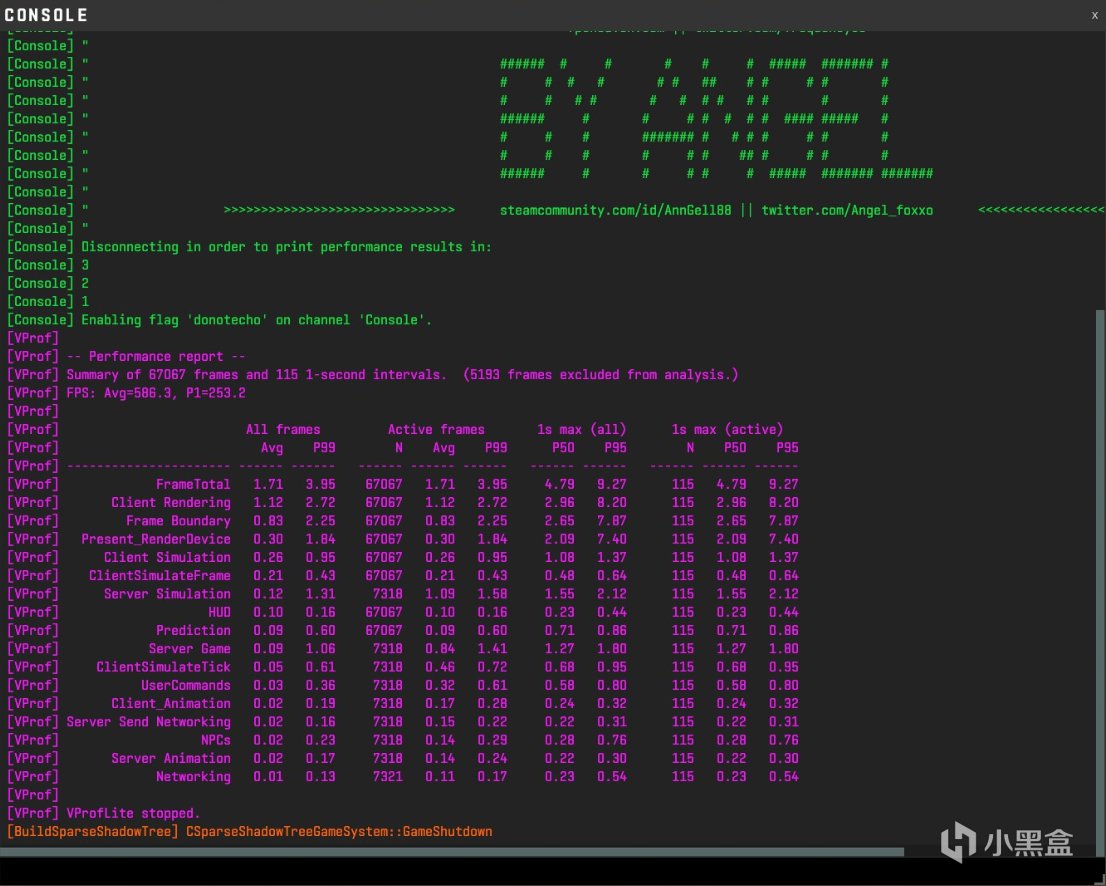Click the horizontal scrollbar thumb
Viewport: 1106px width, 886px height.
[x=451, y=851]
